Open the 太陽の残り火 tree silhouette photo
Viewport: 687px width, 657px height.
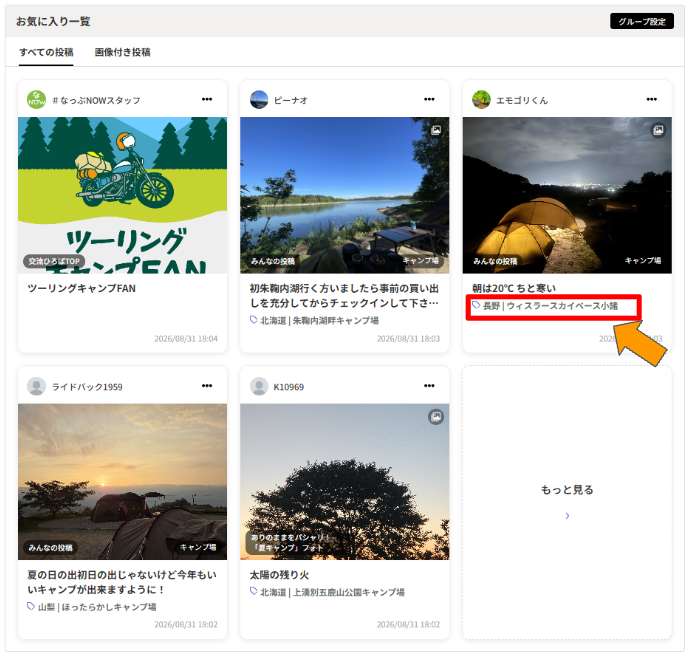click(x=345, y=482)
